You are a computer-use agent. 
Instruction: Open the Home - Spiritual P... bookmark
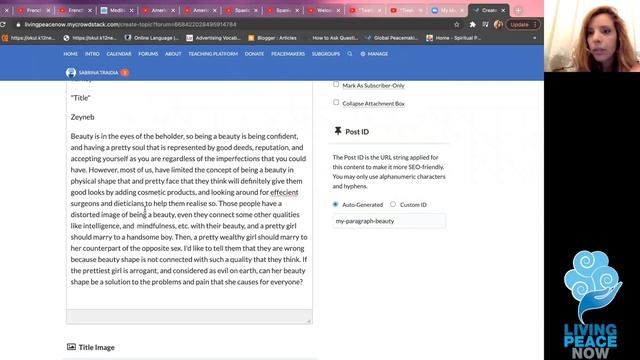pos(454,38)
